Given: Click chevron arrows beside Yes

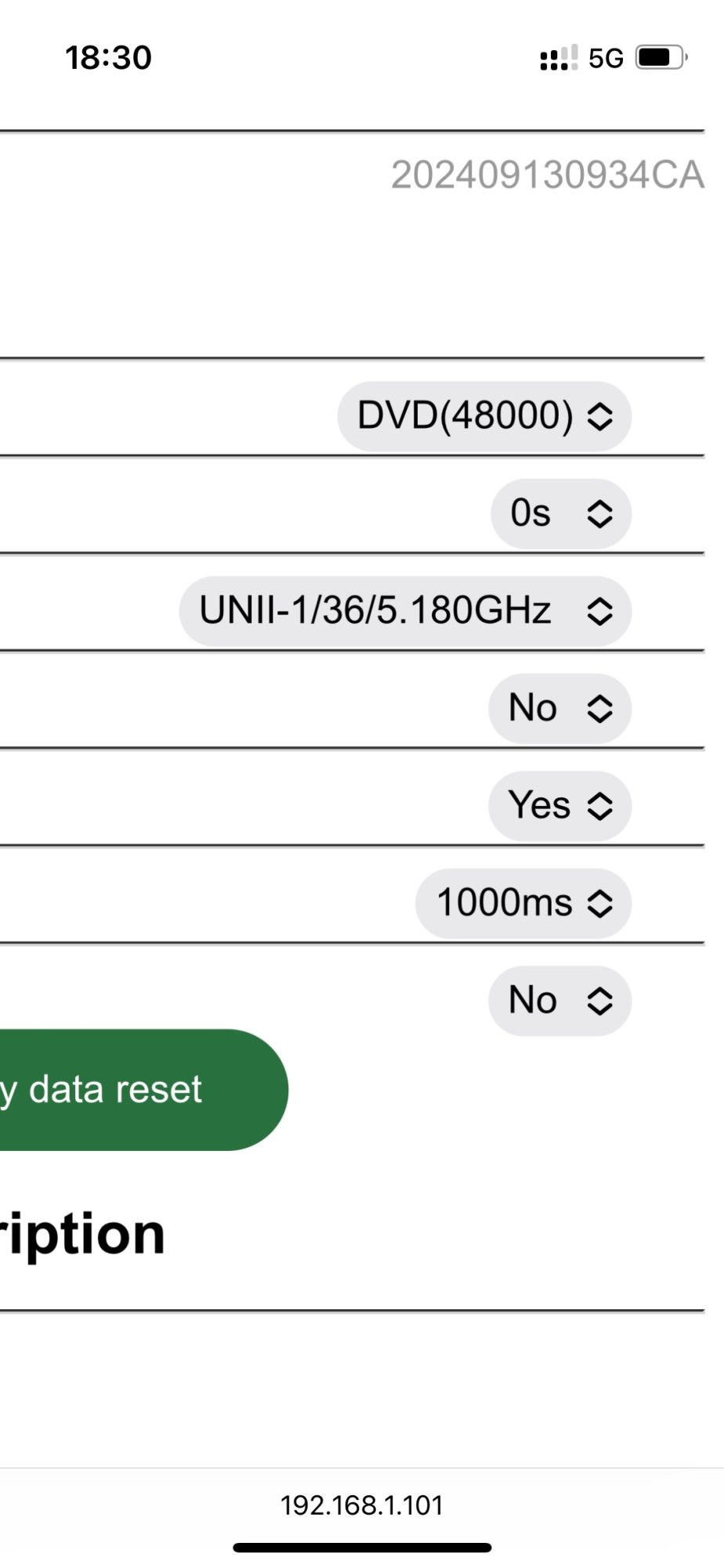Looking at the screenshot, I should (x=599, y=806).
